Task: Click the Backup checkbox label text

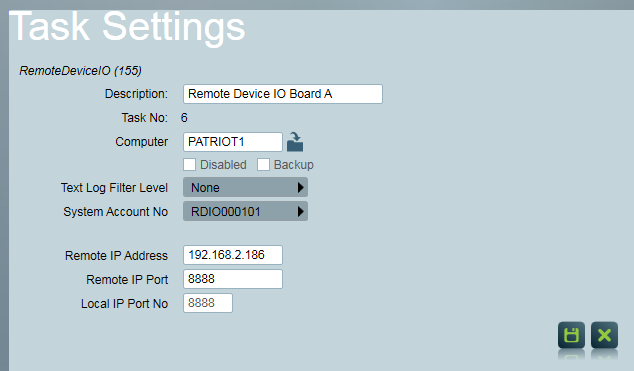Action: pos(294,165)
